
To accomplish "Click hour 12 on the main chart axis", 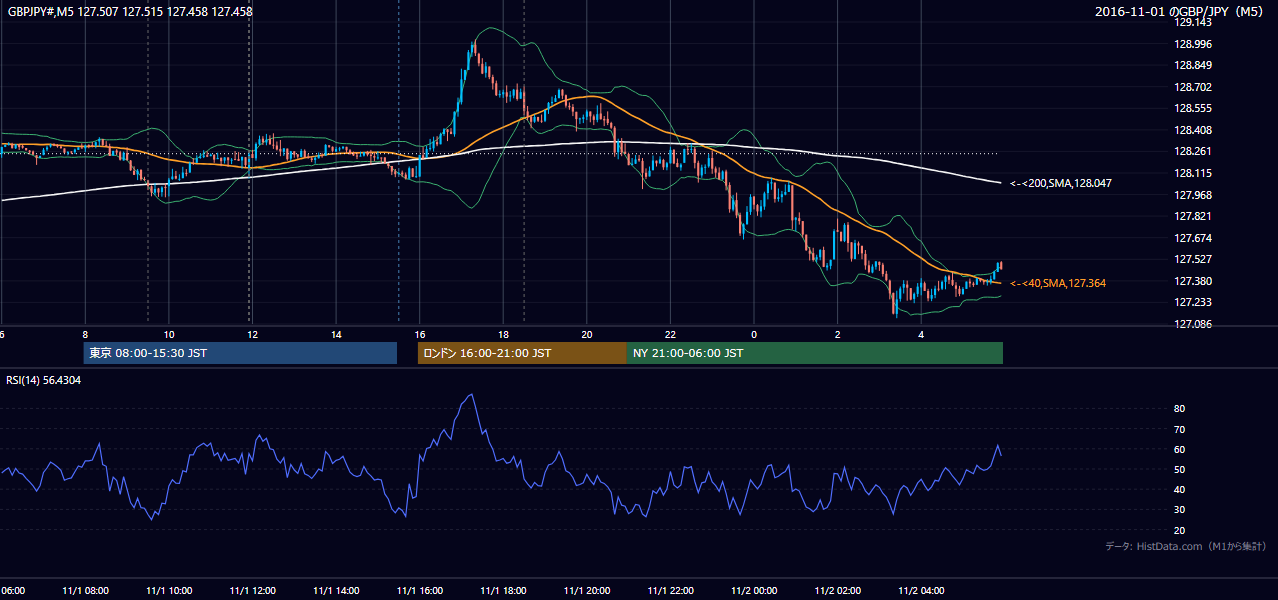I will tap(252, 334).
